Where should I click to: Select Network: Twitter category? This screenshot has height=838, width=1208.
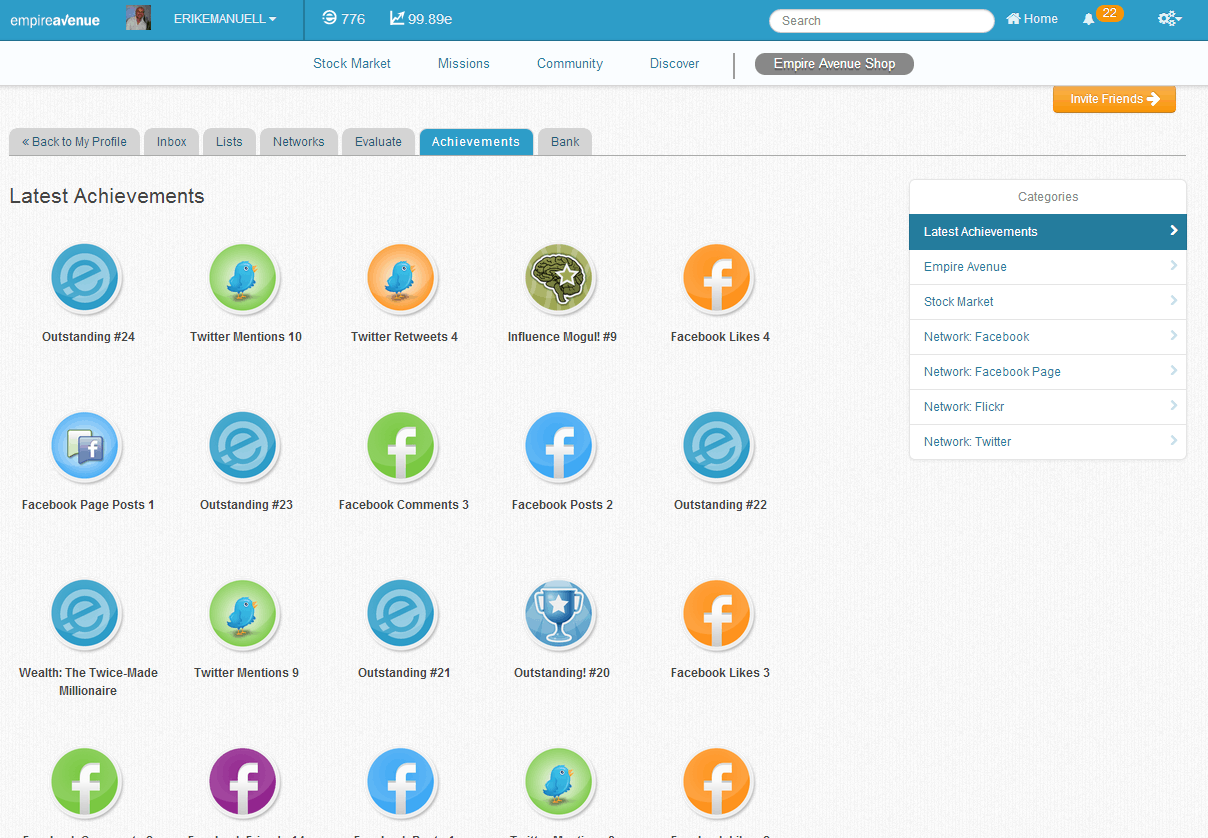1048,442
